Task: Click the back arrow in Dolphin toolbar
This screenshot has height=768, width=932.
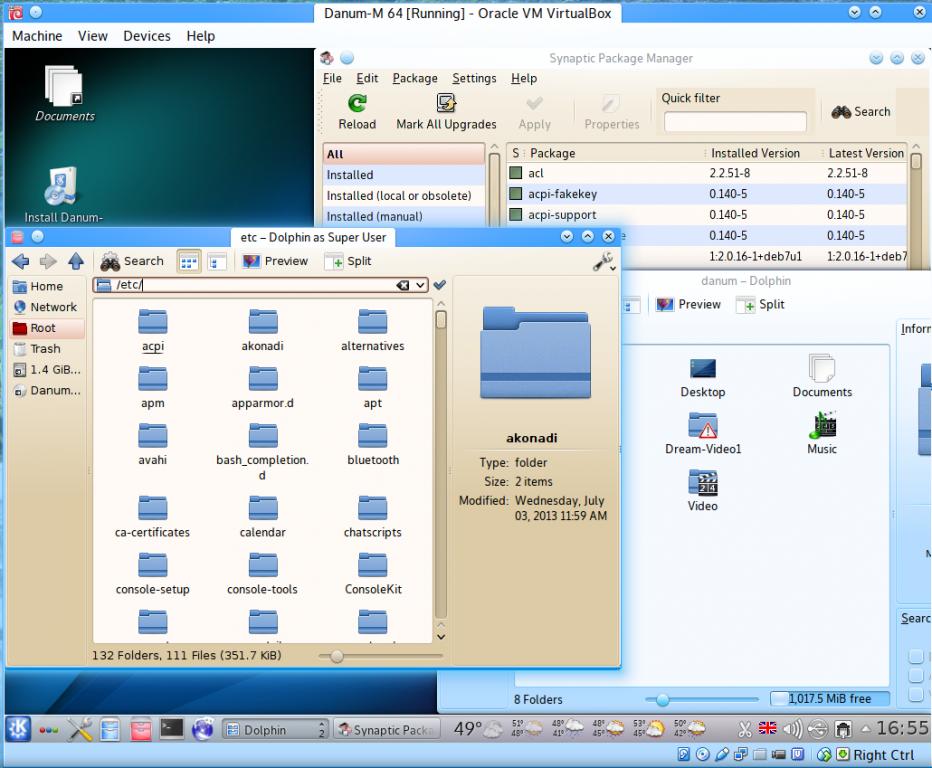Action: (x=20, y=261)
